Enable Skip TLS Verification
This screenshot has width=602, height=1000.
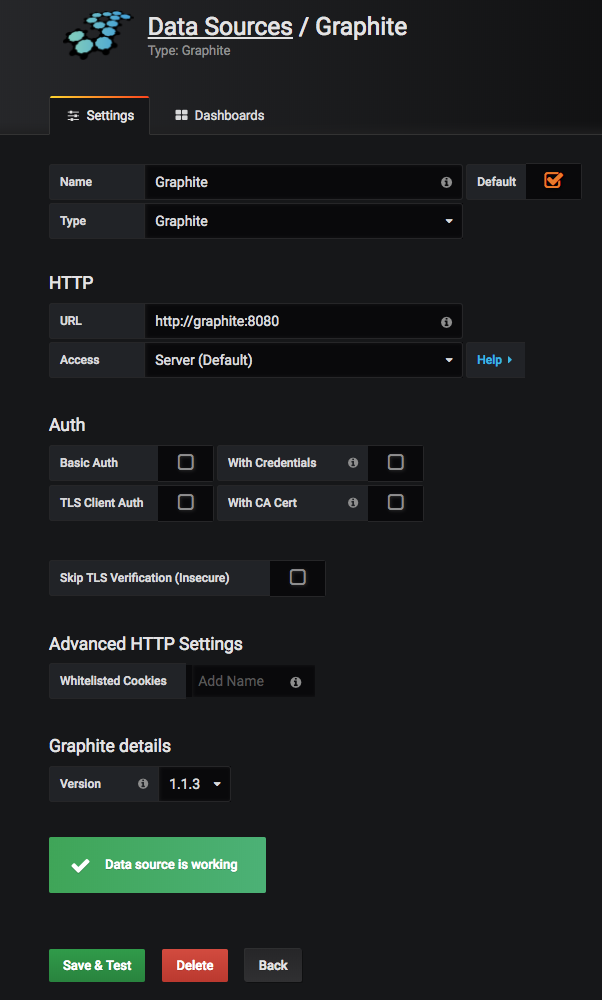point(297,578)
